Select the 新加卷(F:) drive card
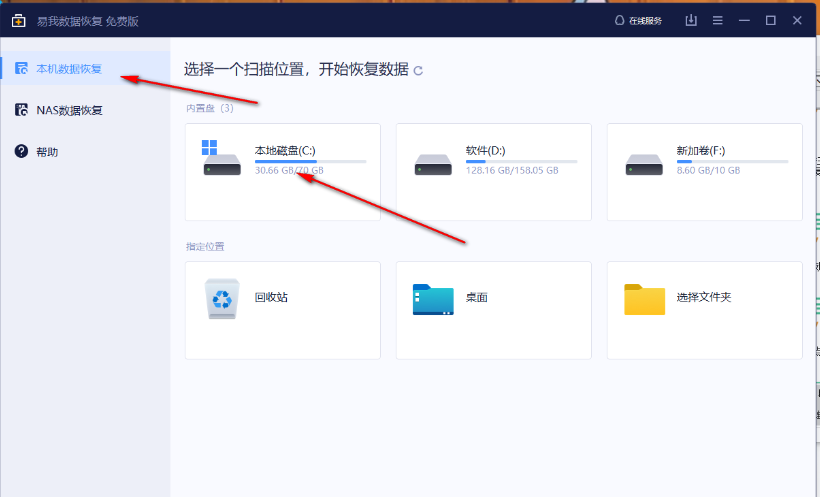 (704, 172)
